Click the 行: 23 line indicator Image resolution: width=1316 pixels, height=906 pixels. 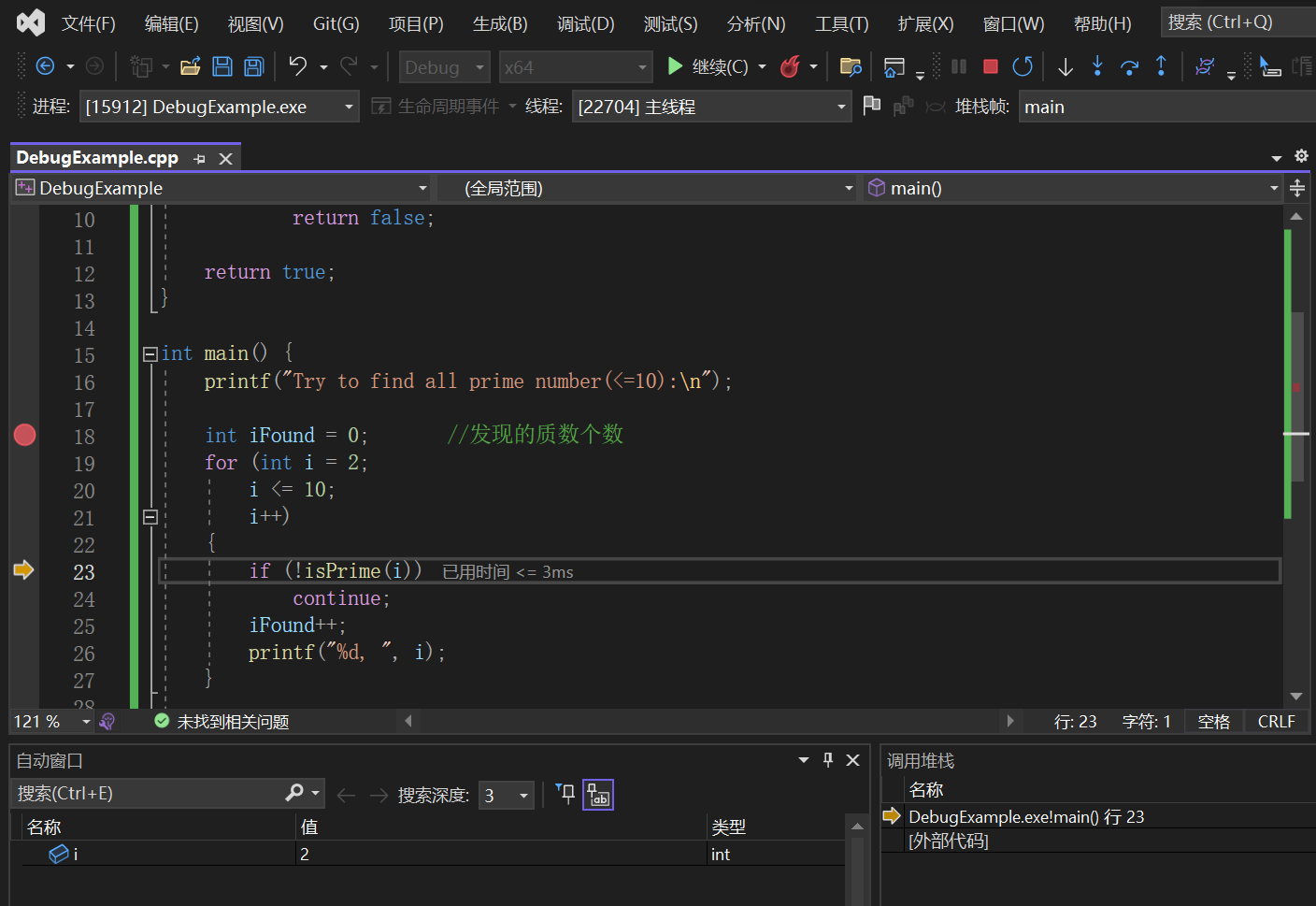[1075, 722]
